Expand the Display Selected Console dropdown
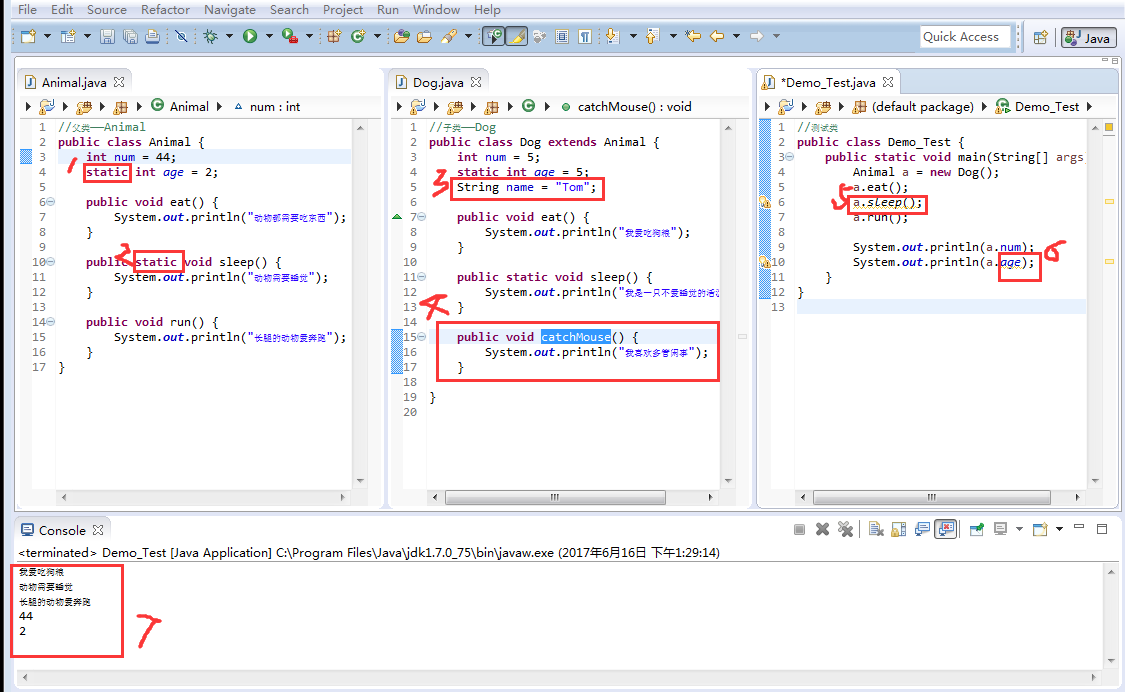 pyautogui.click(x=1019, y=530)
